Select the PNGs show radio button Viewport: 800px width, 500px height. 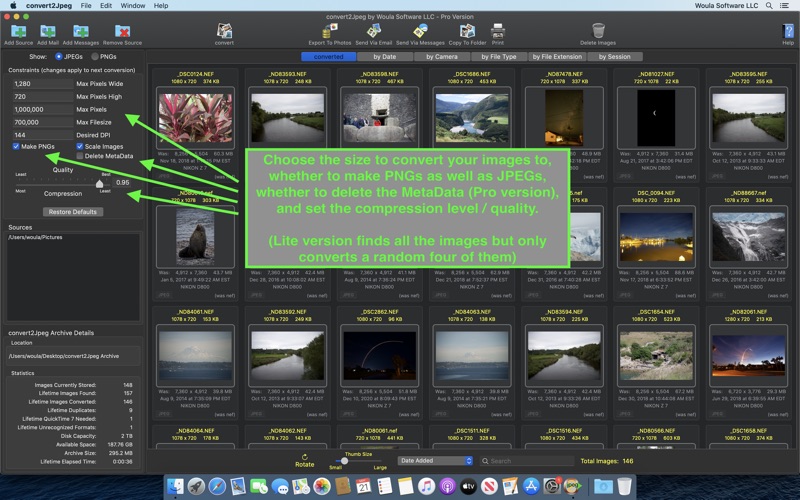[95, 57]
